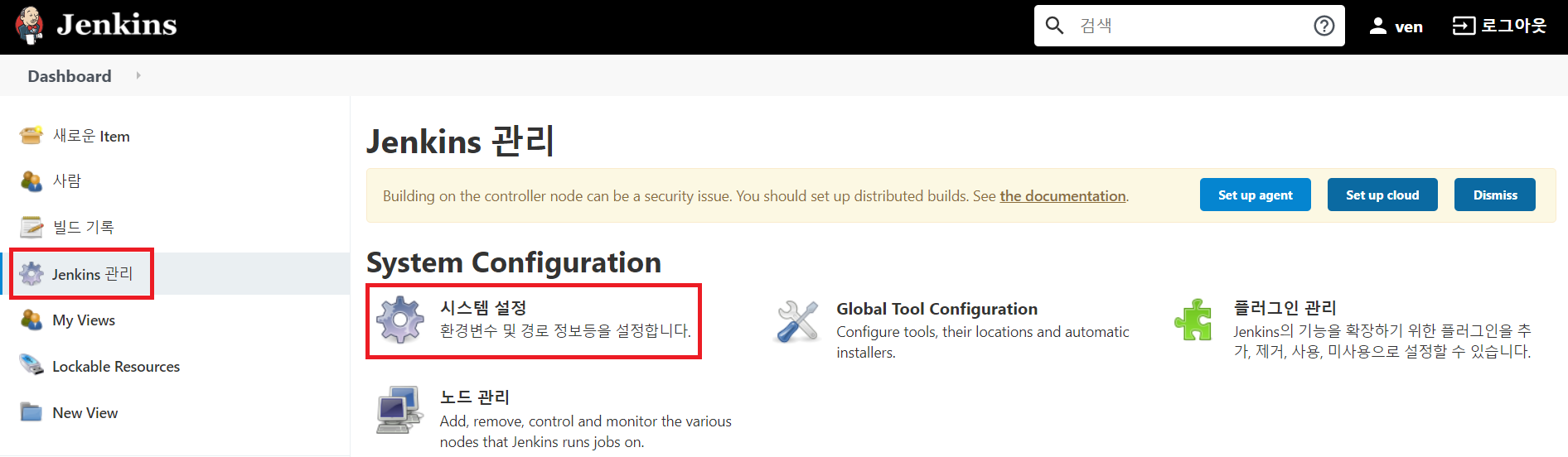Image resolution: width=1568 pixels, height=457 pixels.
Task: Click text '환경변수 및 경로 정보등을 설정합니다.'
Action: [565, 331]
